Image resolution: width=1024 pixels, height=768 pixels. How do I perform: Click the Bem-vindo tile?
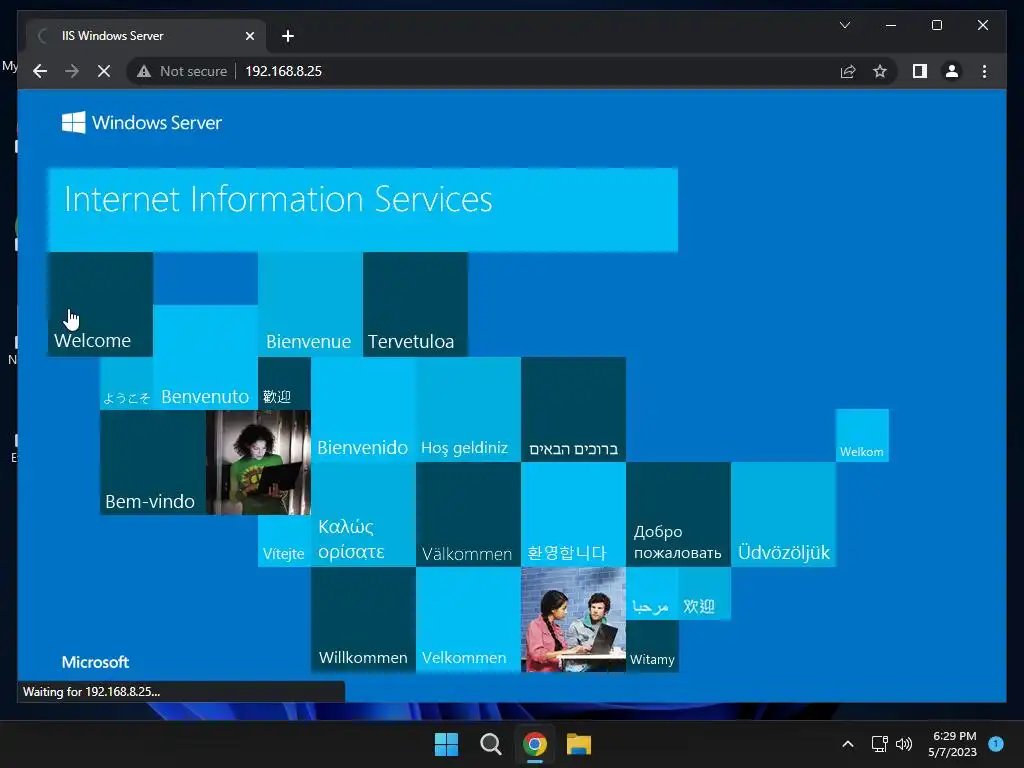(153, 462)
